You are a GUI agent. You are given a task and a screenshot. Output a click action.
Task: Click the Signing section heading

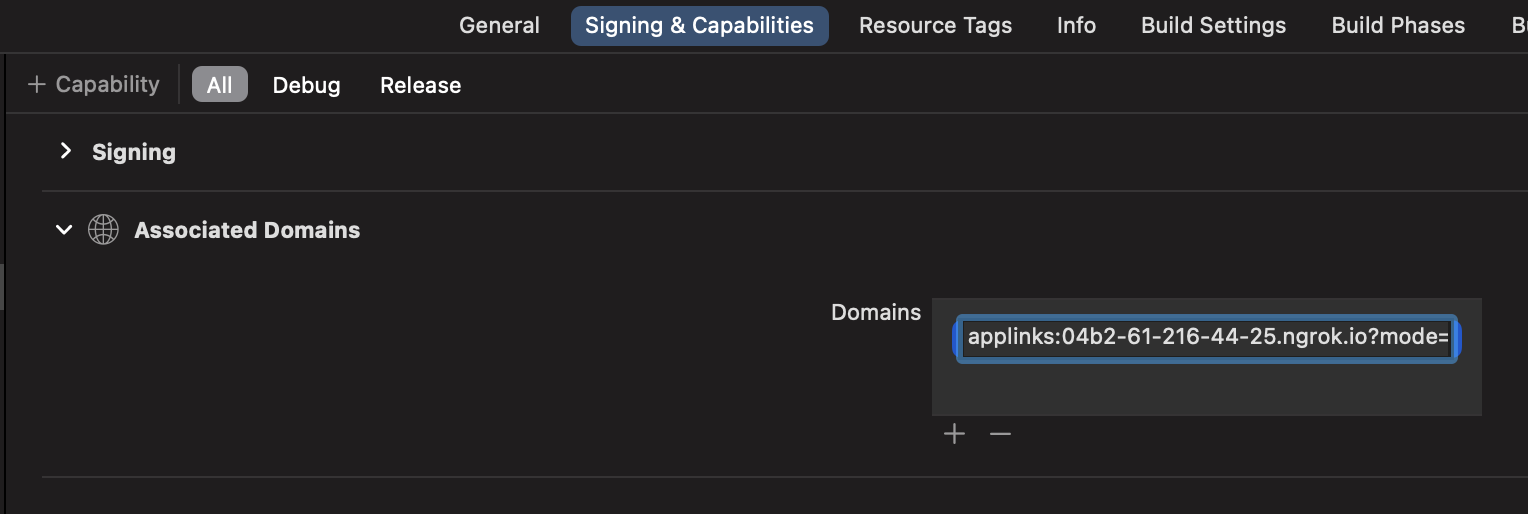click(x=134, y=152)
